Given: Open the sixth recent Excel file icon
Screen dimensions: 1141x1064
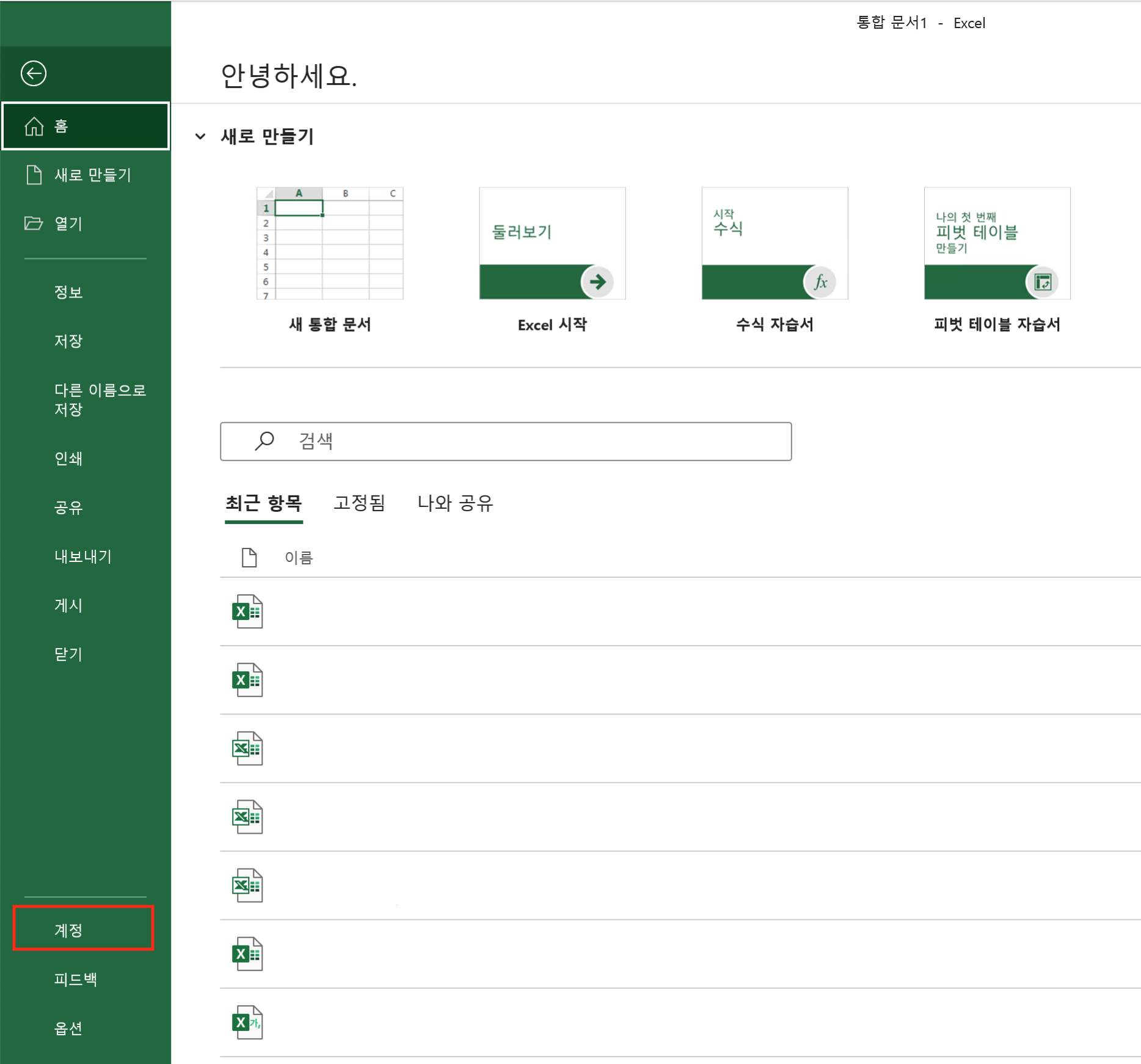Looking at the screenshot, I should 247,953.
